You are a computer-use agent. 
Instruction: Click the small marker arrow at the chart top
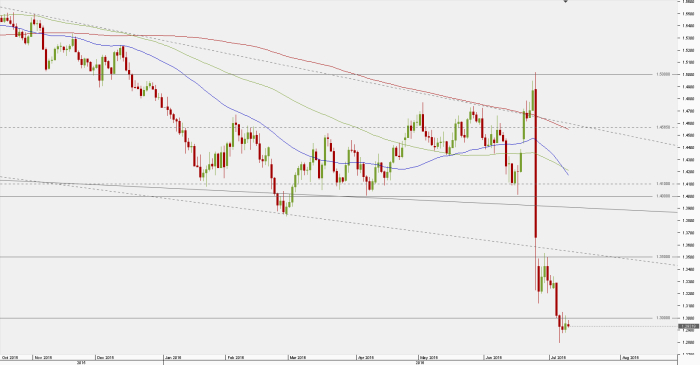[x=566, y=1]
